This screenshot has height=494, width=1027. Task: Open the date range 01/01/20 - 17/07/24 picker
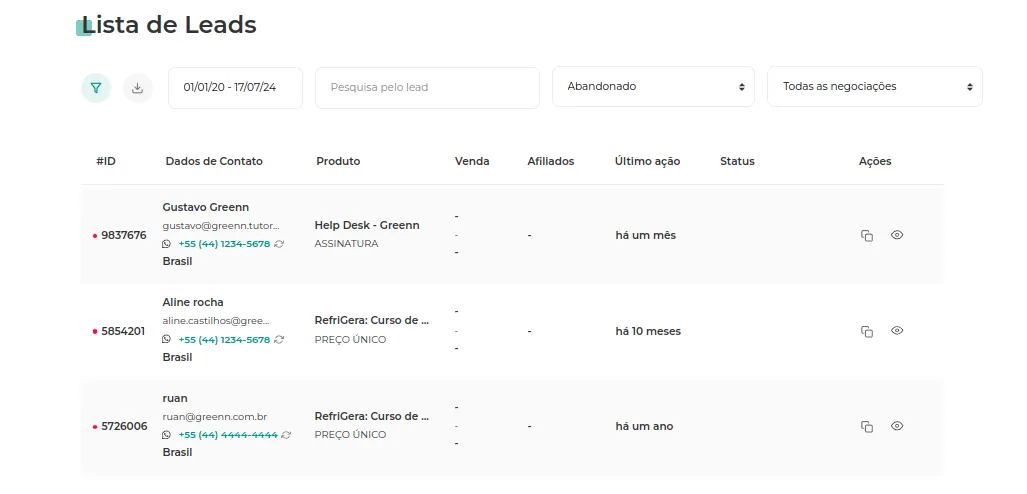coord(235,87)
